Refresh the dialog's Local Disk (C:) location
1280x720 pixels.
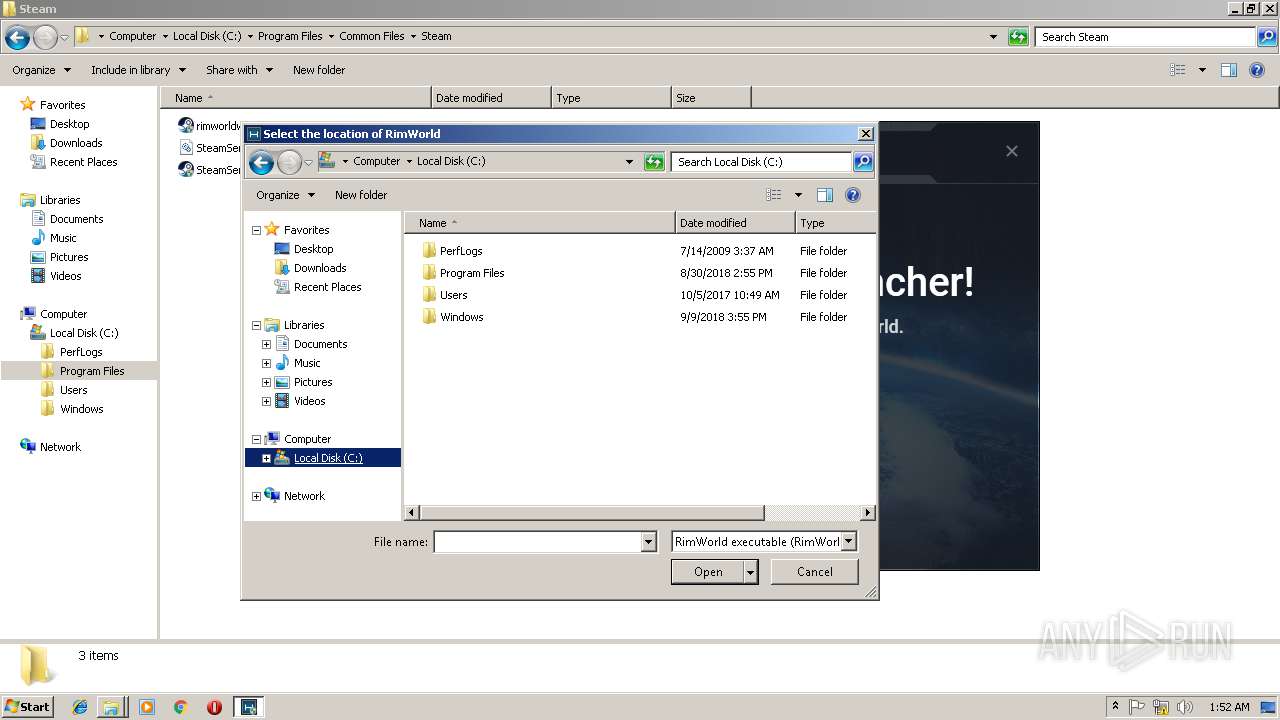[654, 162]
